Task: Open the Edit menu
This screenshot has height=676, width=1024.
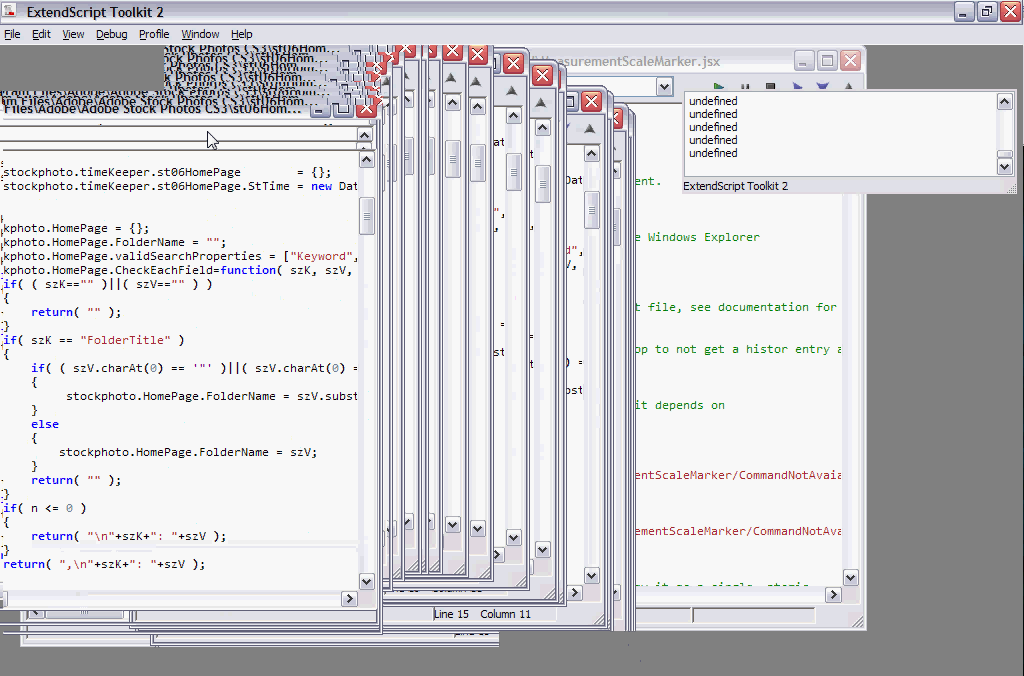Action: tap(41, 35)
